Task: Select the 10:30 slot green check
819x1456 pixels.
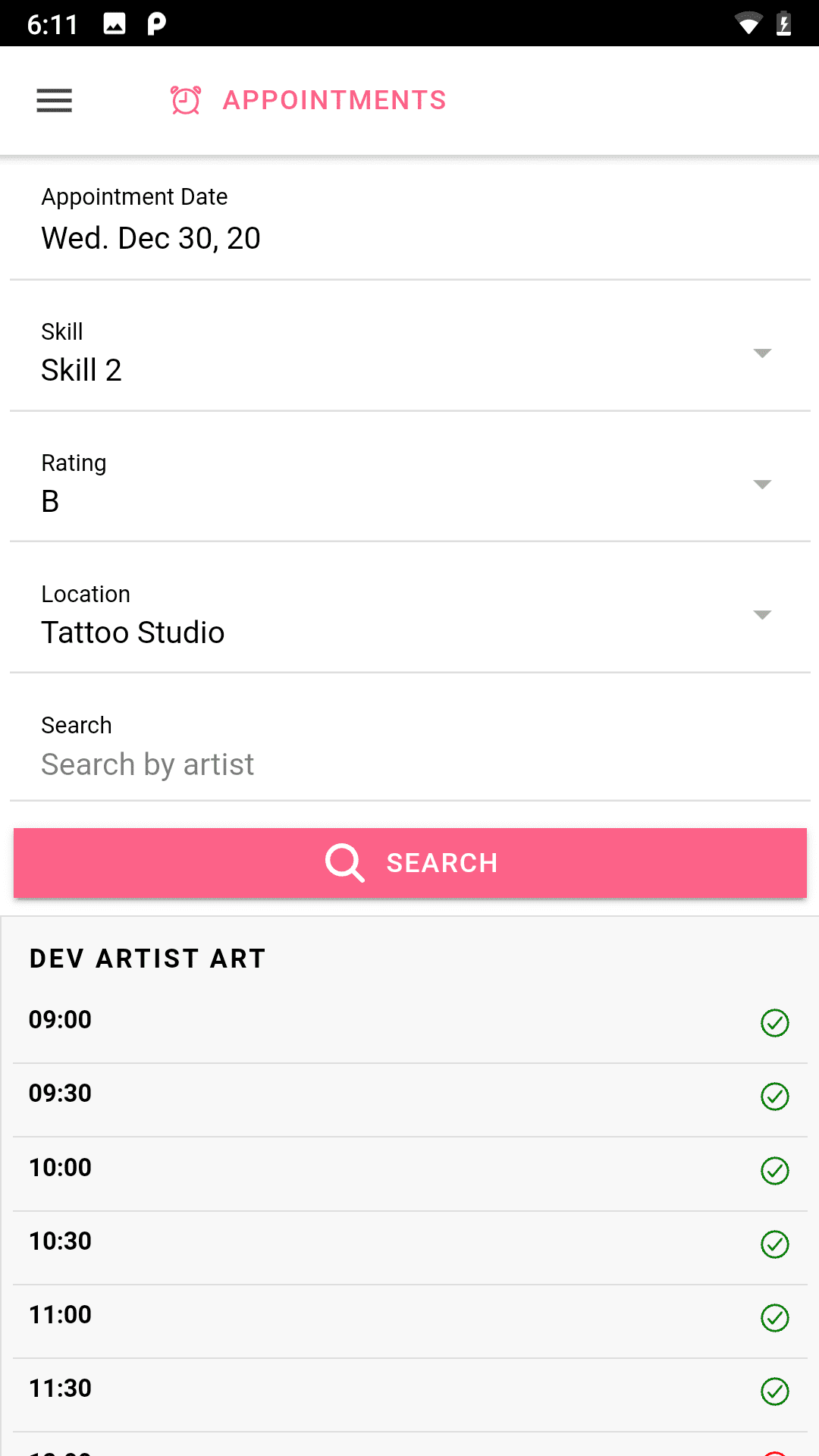Action: tap(774, 1244)
